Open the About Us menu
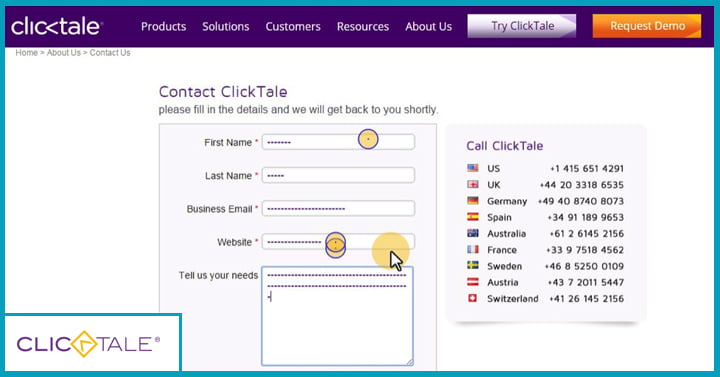Viewport: 720px width, 377px height. tap(428, 27)
